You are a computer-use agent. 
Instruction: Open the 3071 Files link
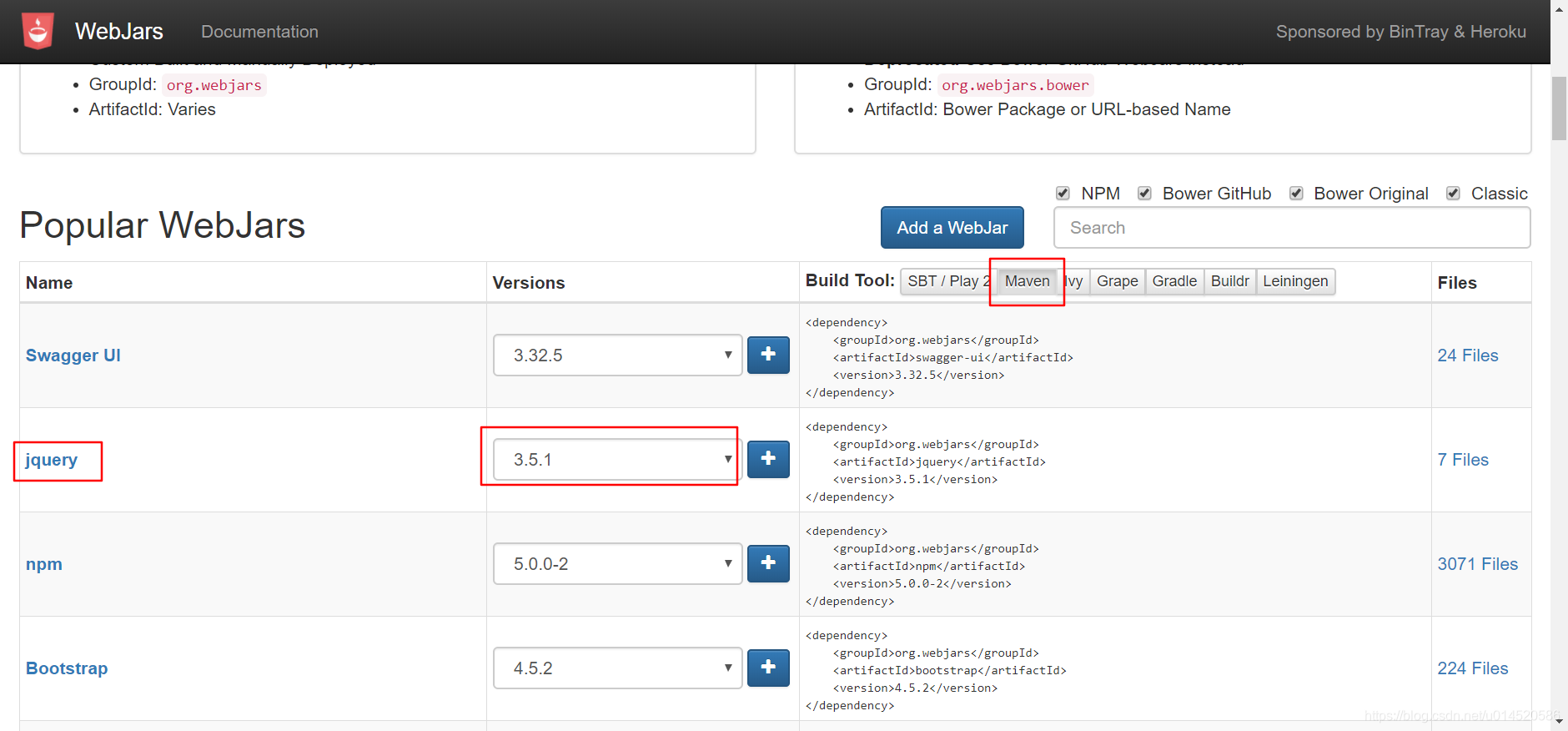click(1477, 564)
